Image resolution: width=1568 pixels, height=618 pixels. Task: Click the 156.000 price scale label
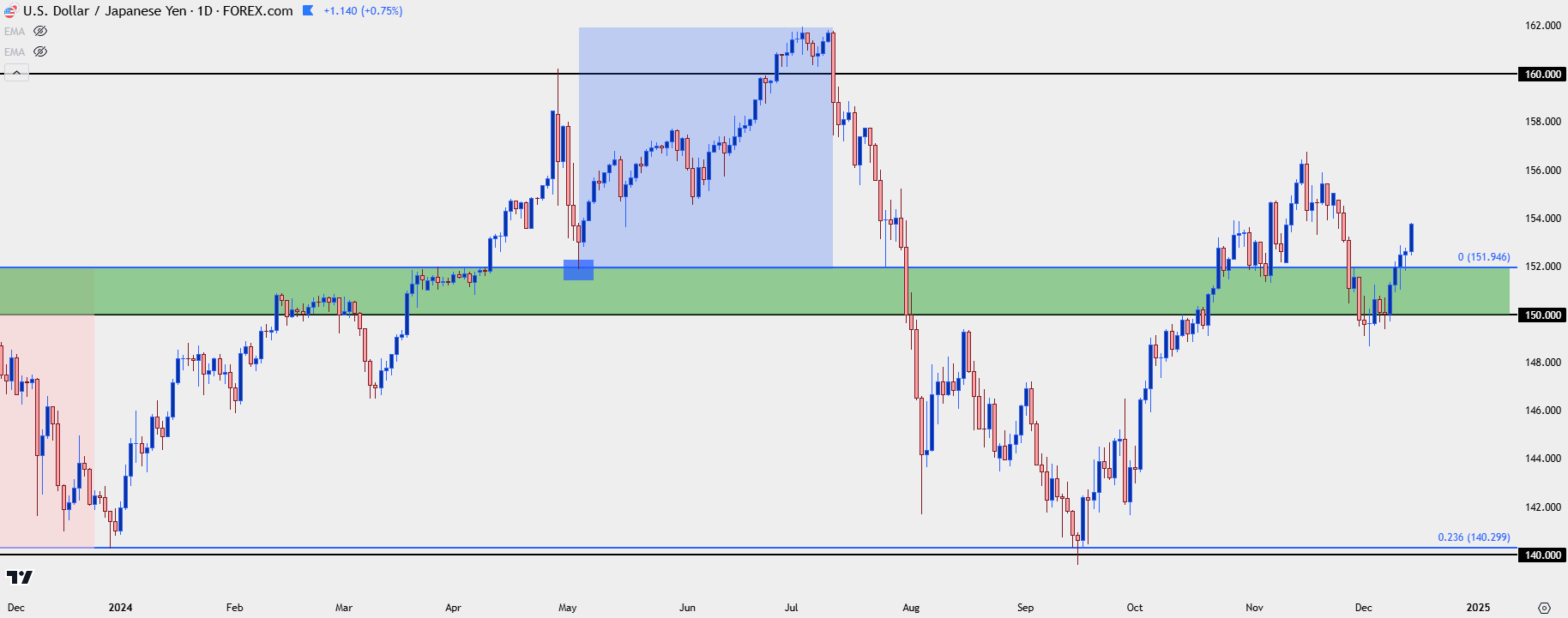1542,171
